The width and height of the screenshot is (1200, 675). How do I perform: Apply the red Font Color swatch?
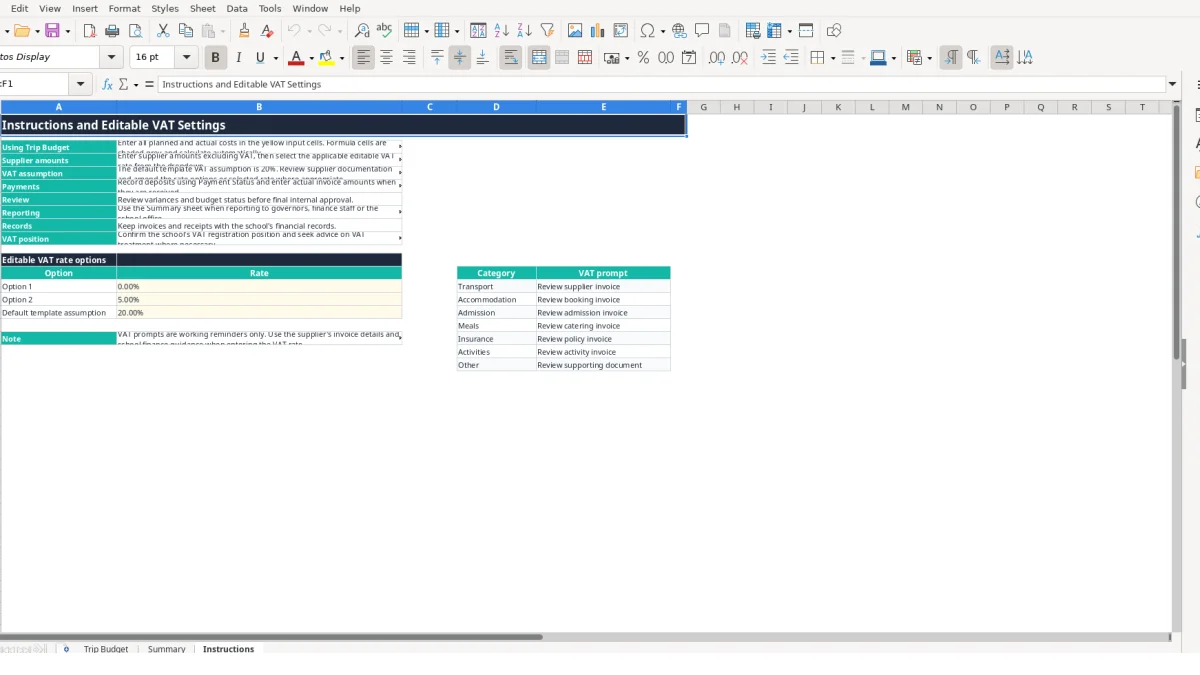coord(295,58)
